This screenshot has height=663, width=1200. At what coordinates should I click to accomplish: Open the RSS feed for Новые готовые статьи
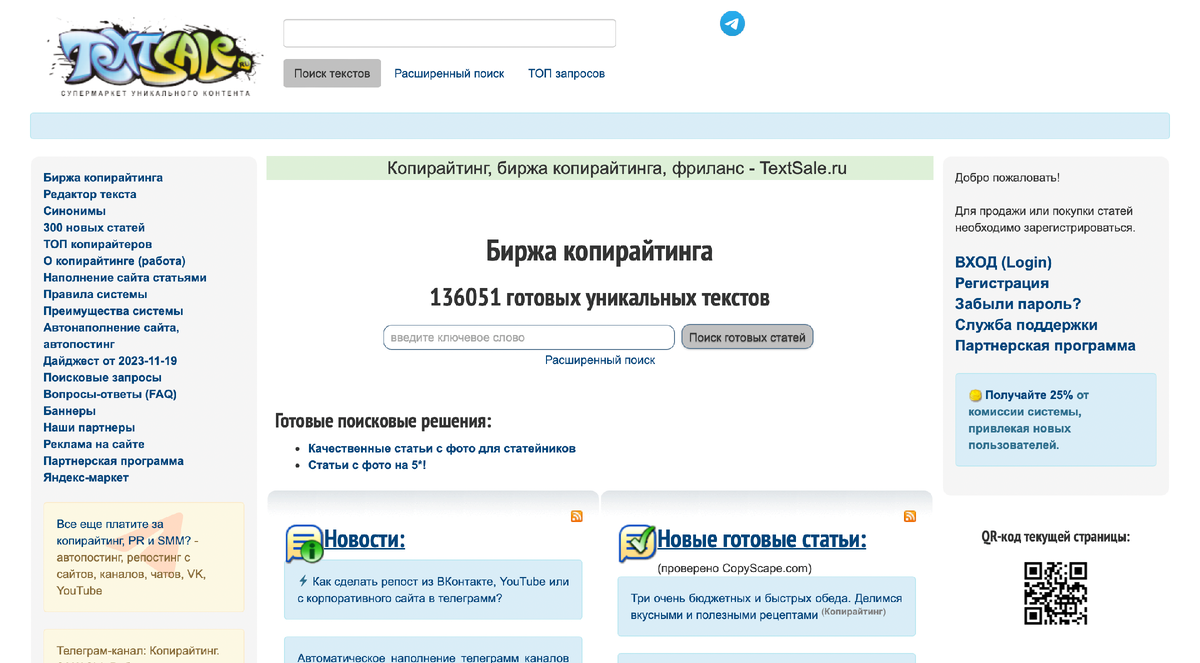[x=910, y=516]
